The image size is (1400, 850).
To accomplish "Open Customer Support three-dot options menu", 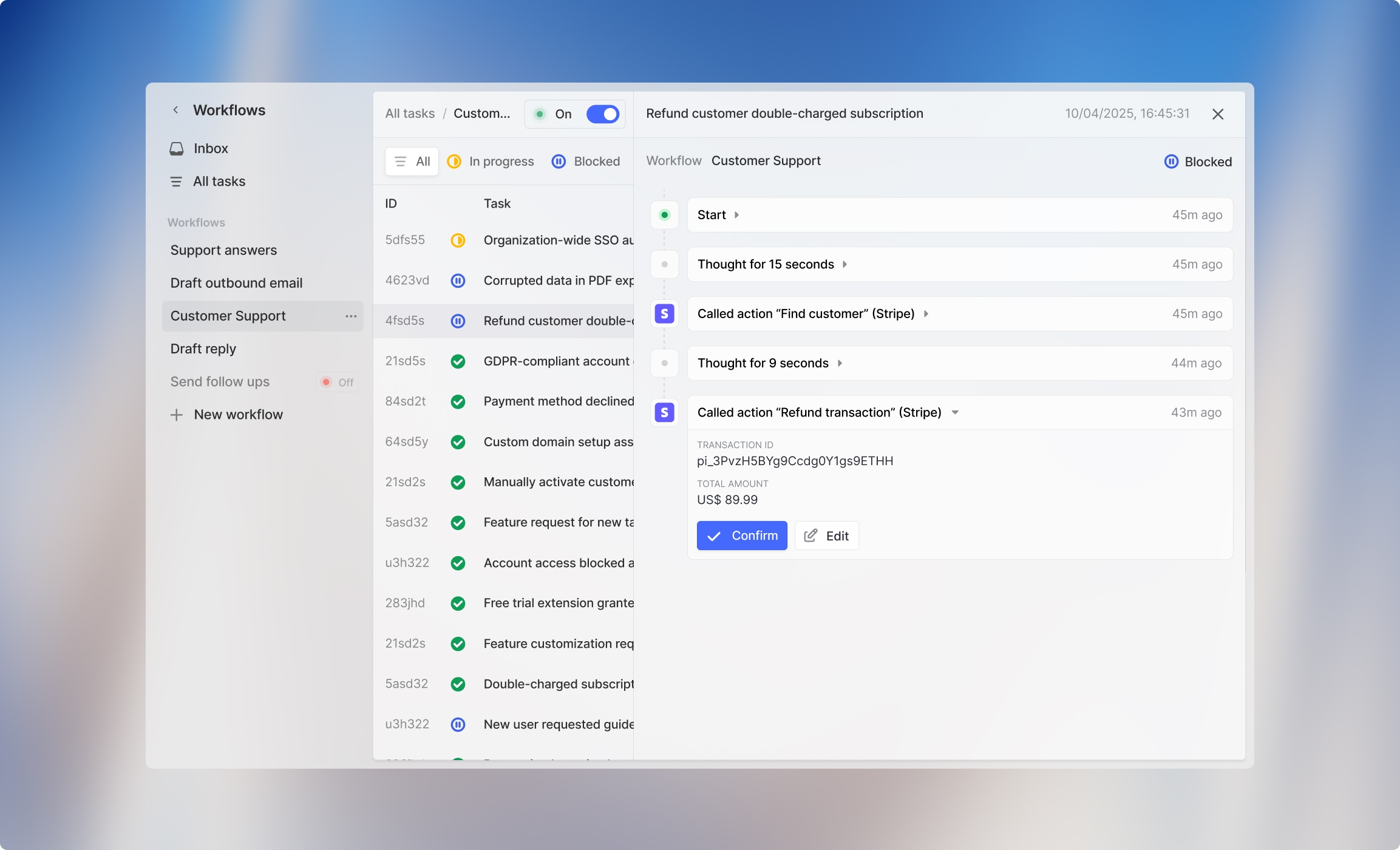I will (x=351, y=316).
